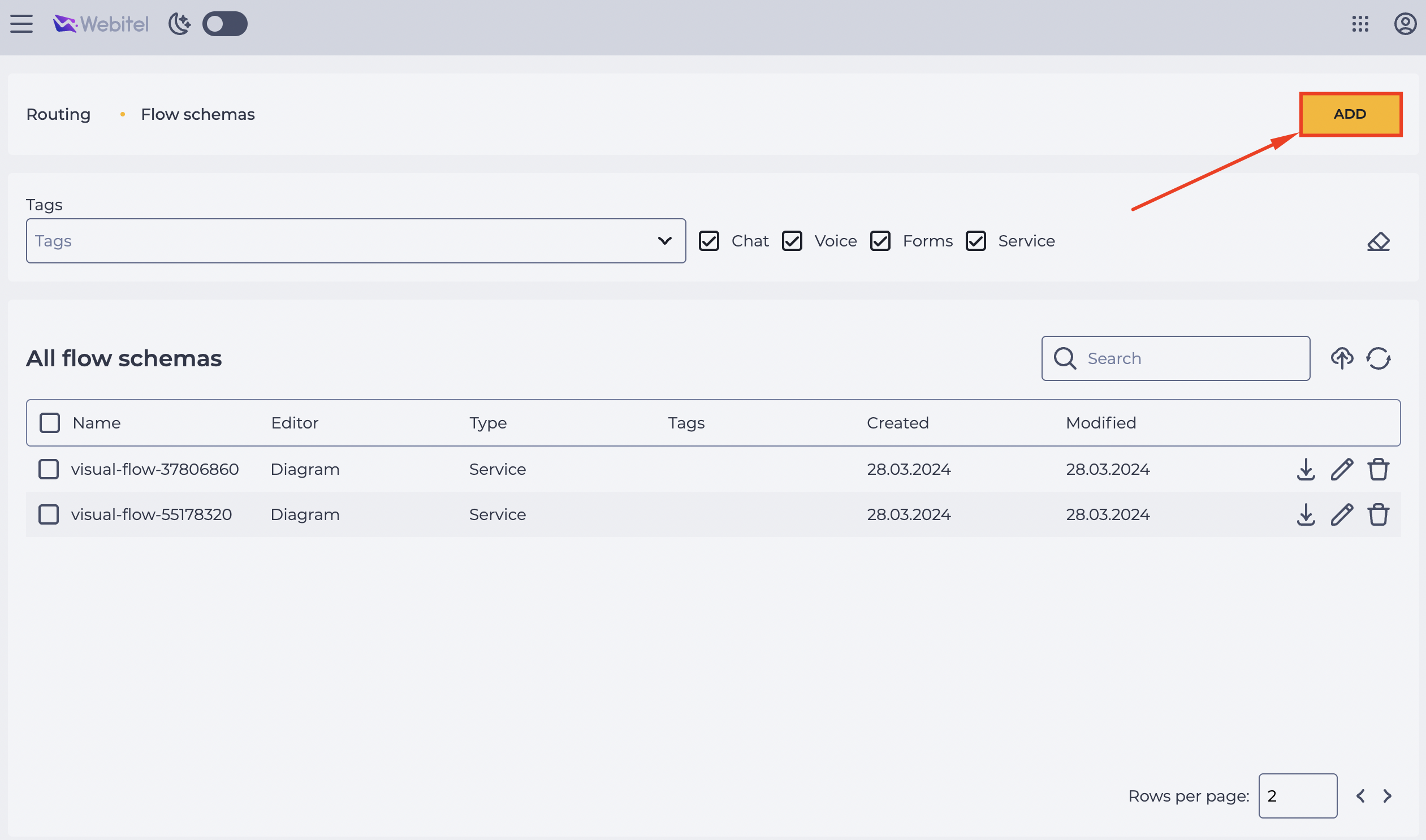1426x840 pixels.
Task: Select the visual-flow-55178320 row checkbox
Action: click(49, 514)
